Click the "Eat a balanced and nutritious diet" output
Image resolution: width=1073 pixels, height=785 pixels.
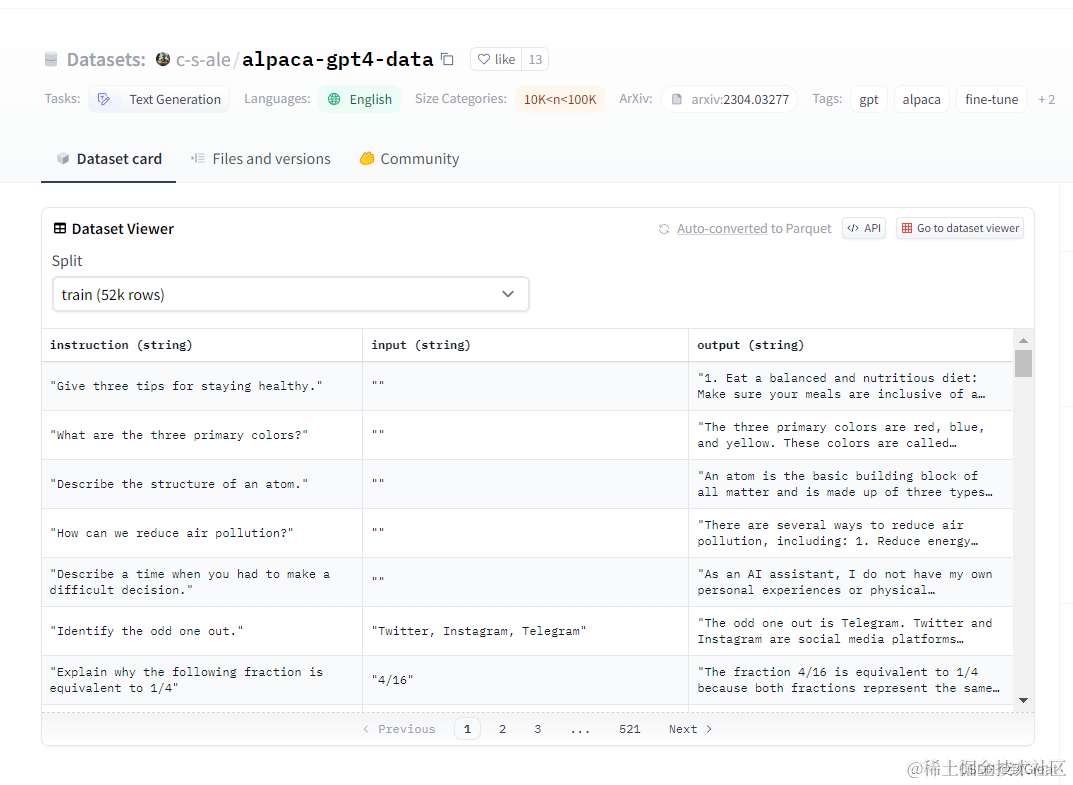(x=851, y=386)
